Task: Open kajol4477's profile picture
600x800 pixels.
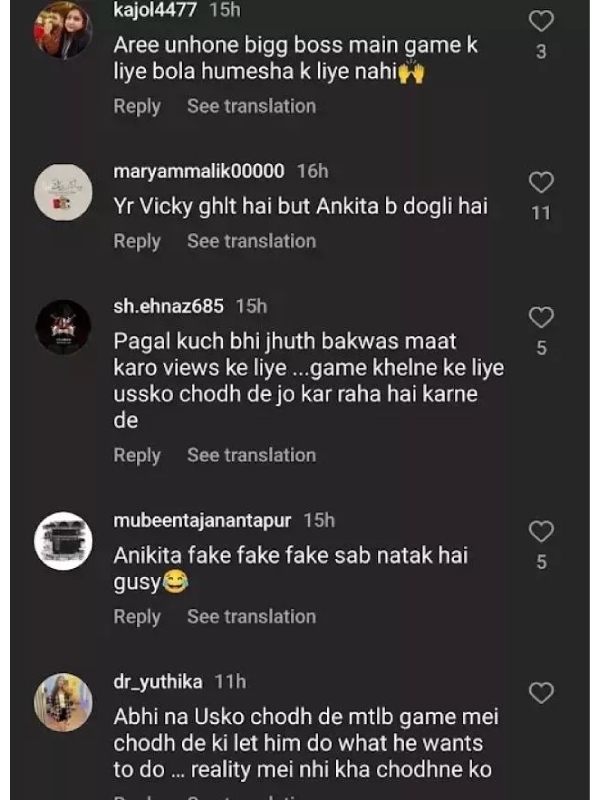Action: coord(63,31)
